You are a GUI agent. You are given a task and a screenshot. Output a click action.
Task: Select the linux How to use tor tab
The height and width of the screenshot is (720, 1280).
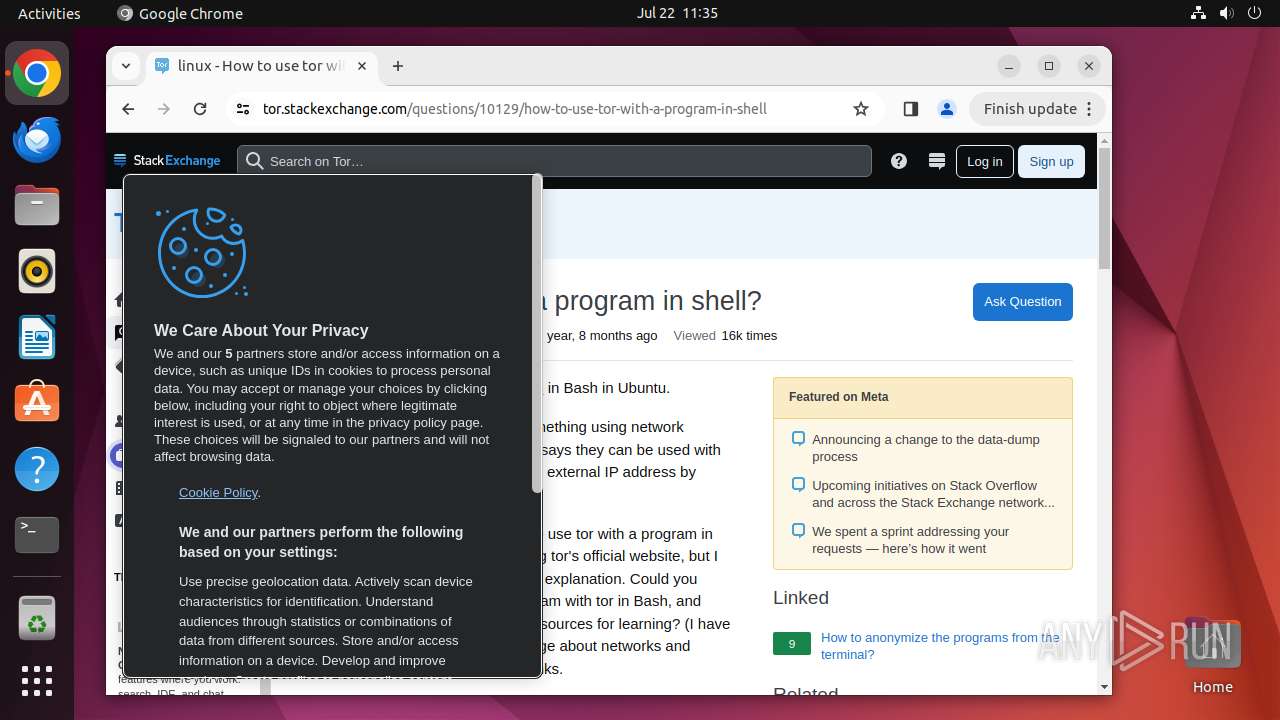click(262, 66)
